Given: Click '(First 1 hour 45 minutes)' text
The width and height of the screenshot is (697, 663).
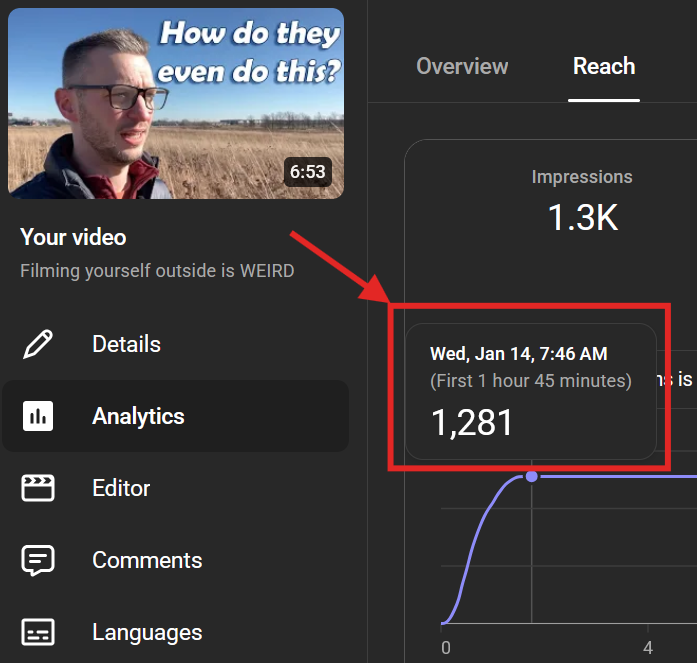Looking at the screenshot, I should click(x=531, y=381).
